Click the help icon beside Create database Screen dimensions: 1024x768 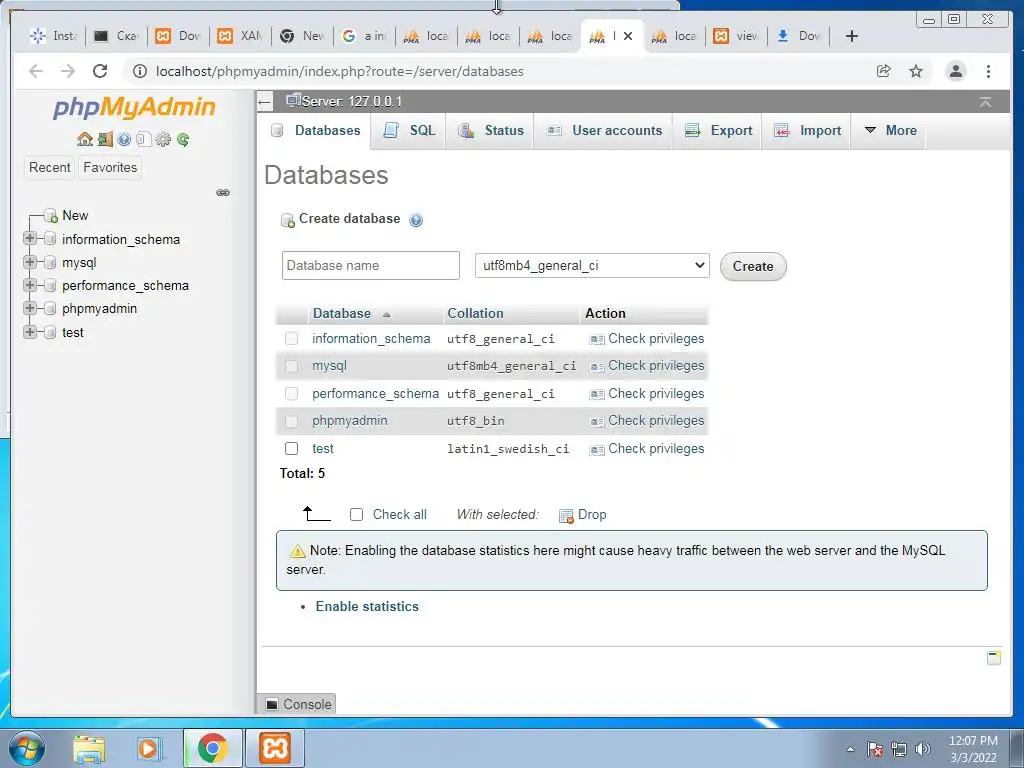416,220
